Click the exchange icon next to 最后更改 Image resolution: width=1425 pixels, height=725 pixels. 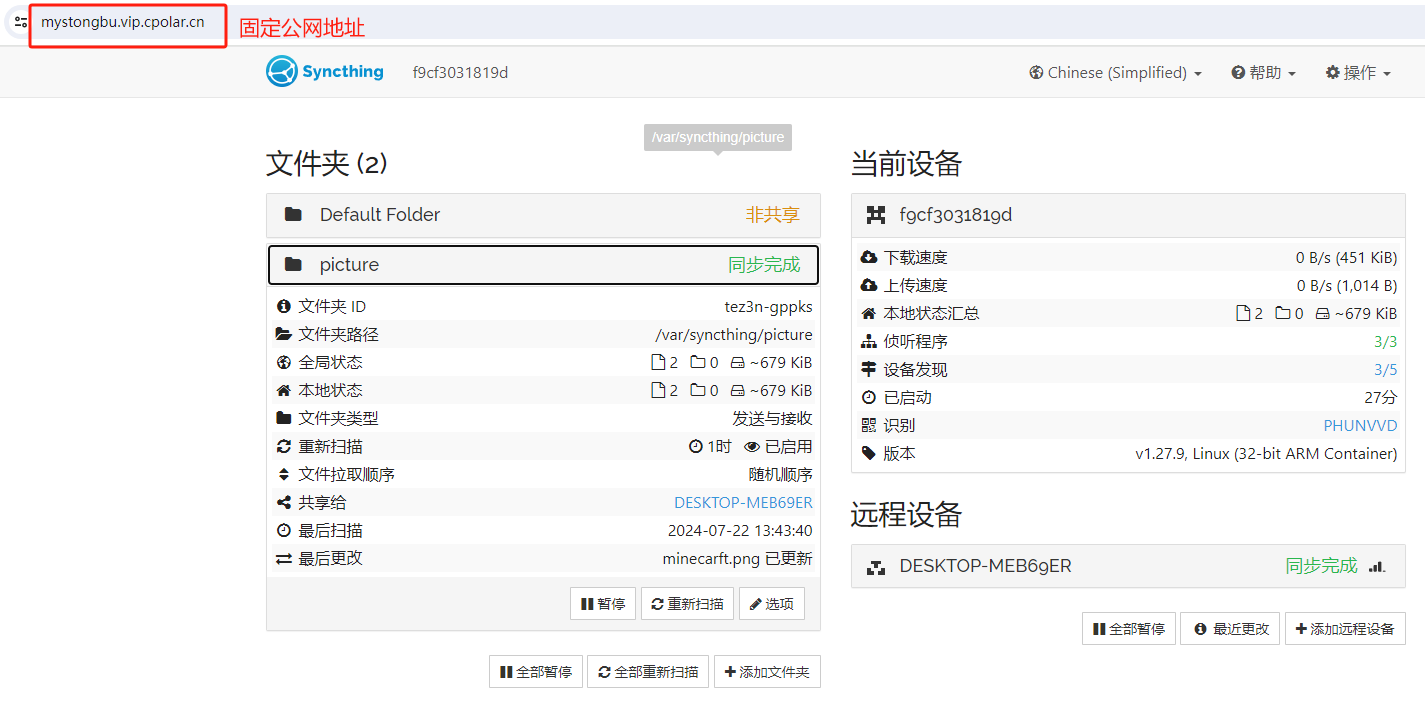coord(284,558)
